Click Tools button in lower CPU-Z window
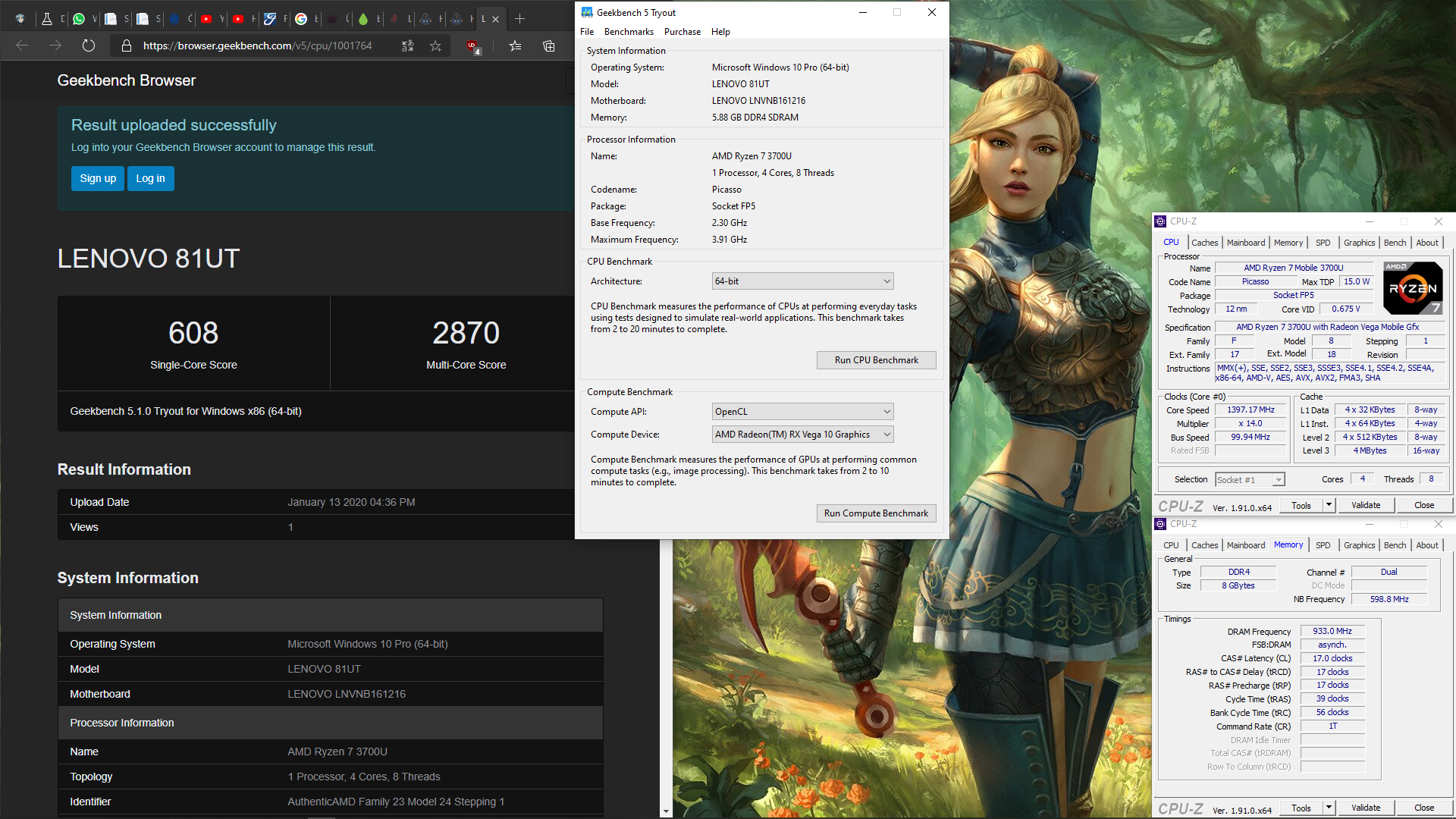1456x819 pixels. pyautogui.click(x=1301, y=808)
